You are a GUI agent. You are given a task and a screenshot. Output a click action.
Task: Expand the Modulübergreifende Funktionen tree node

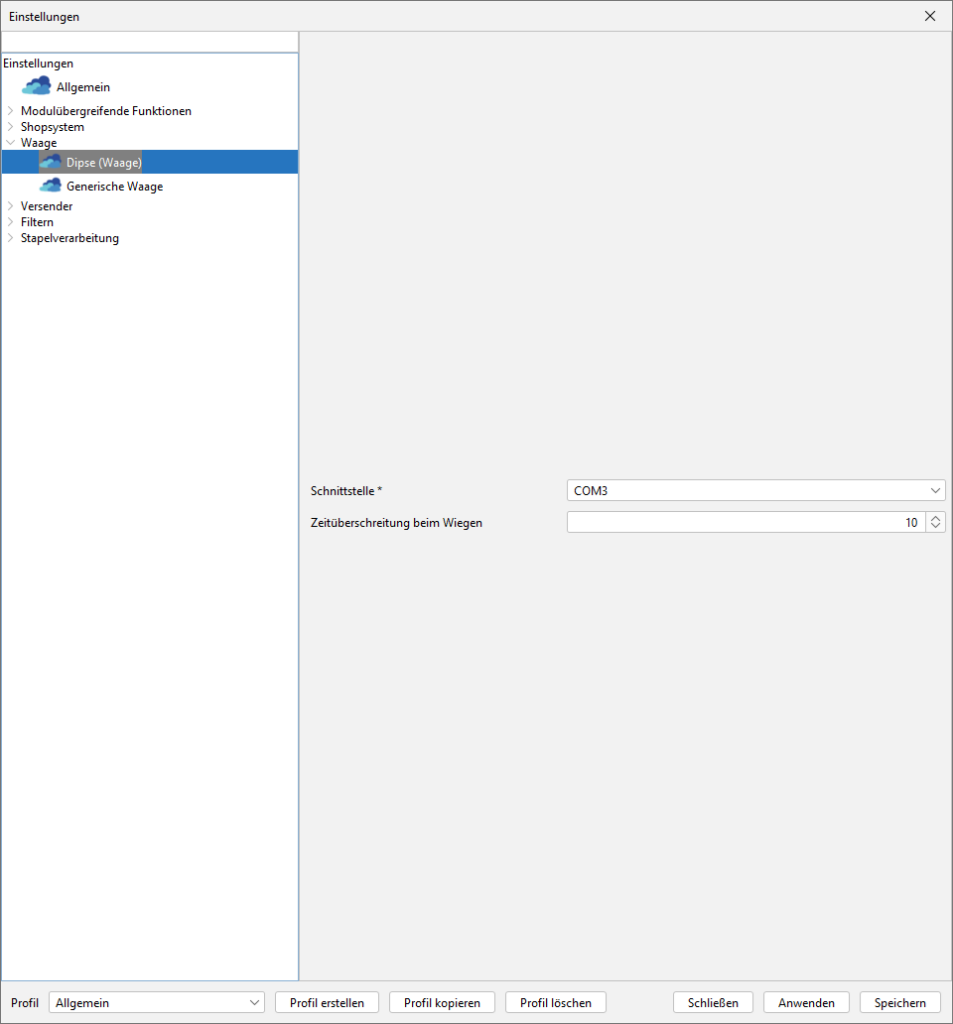[x=10, y=111]
